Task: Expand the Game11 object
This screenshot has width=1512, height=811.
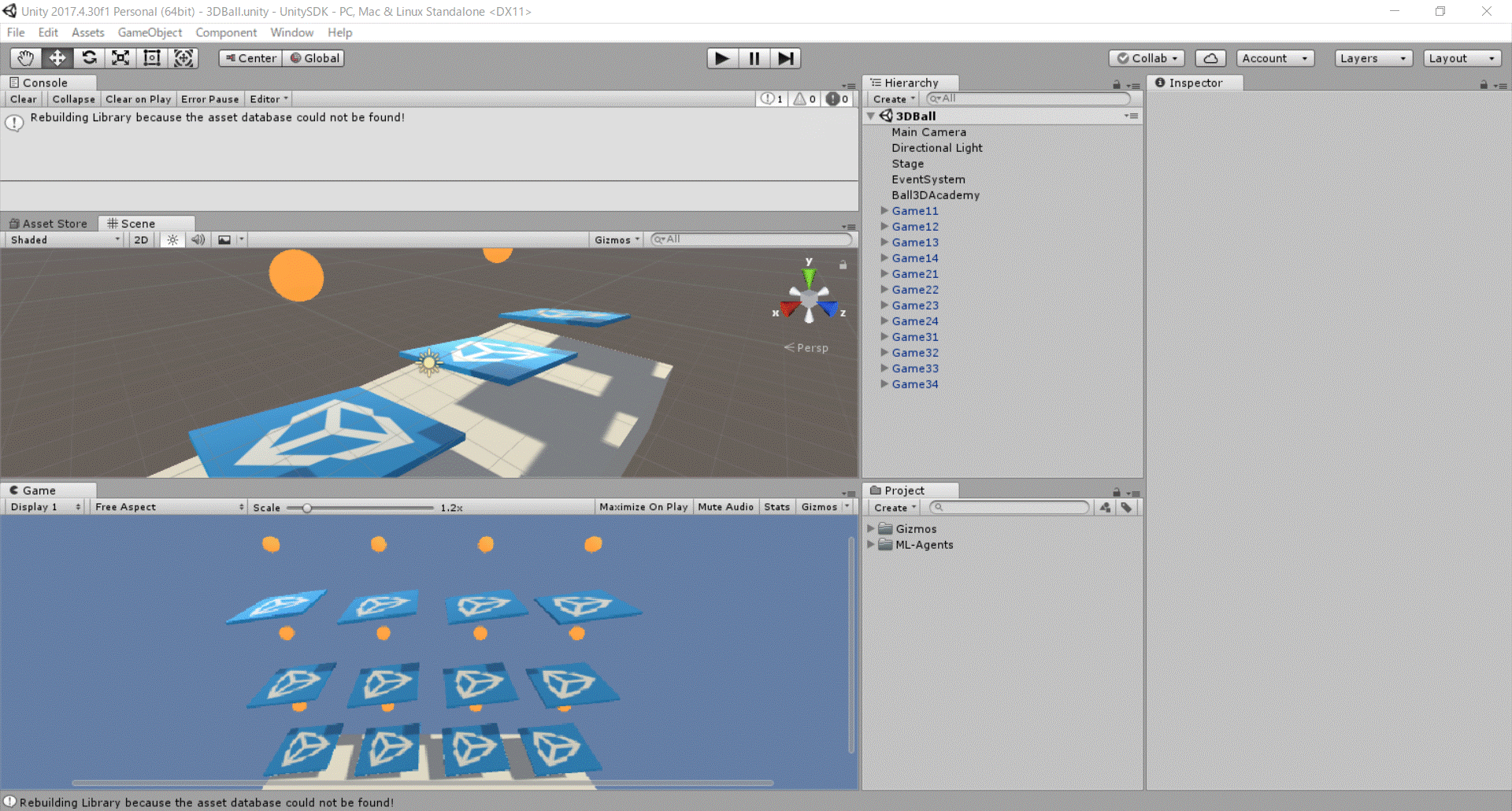Action: tap(884, 211)
